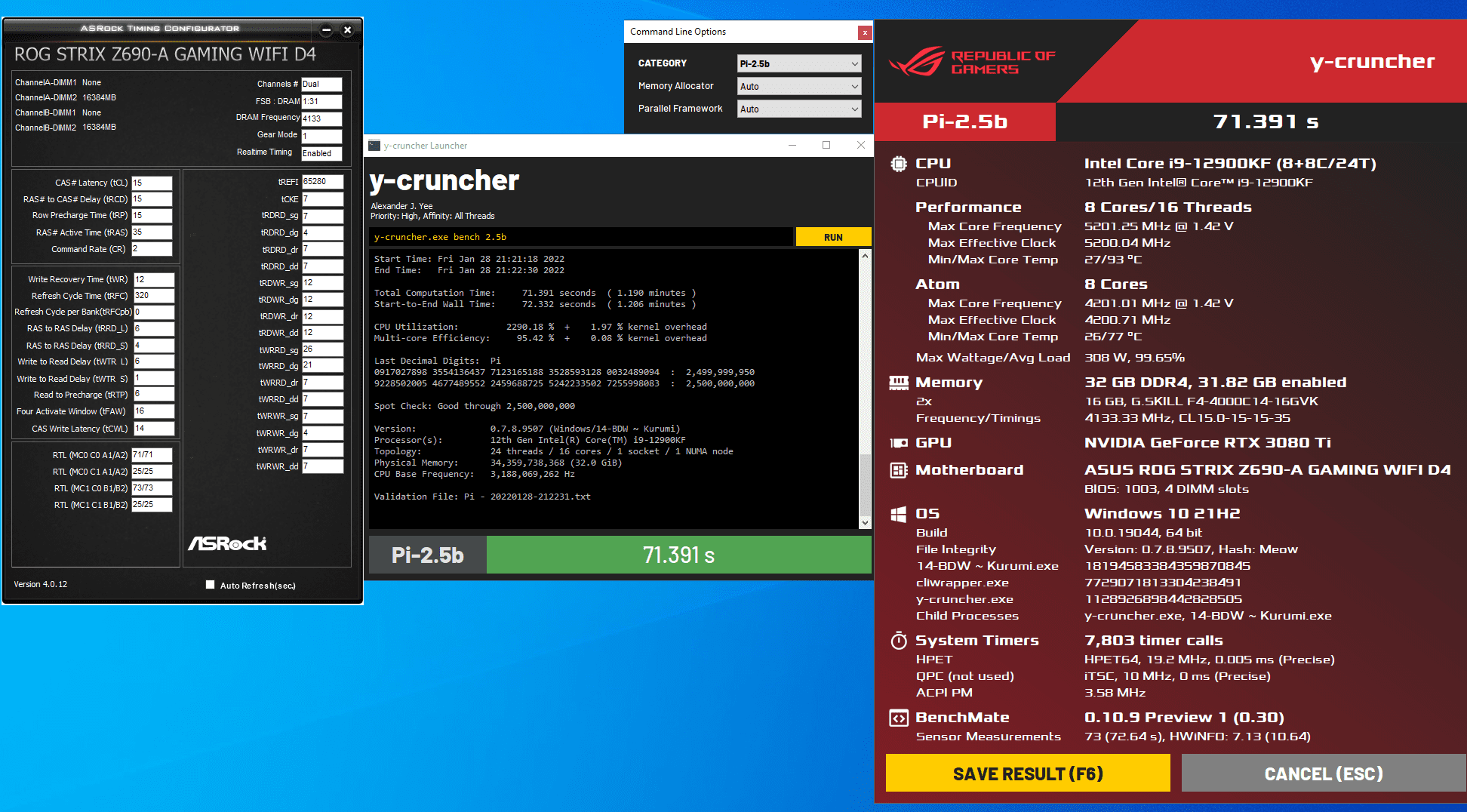The height and width of the screenshot is (812, 1467).
Task: Click the Memory module icon
Action: pos(899,383)
